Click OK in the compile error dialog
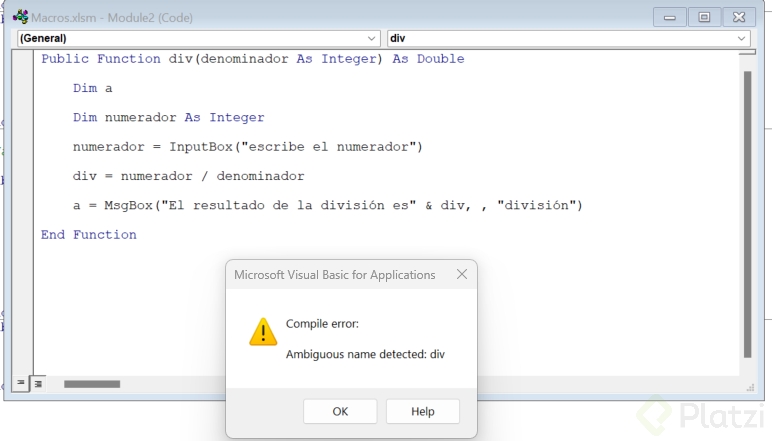772x441 pixels. point(340,411)
